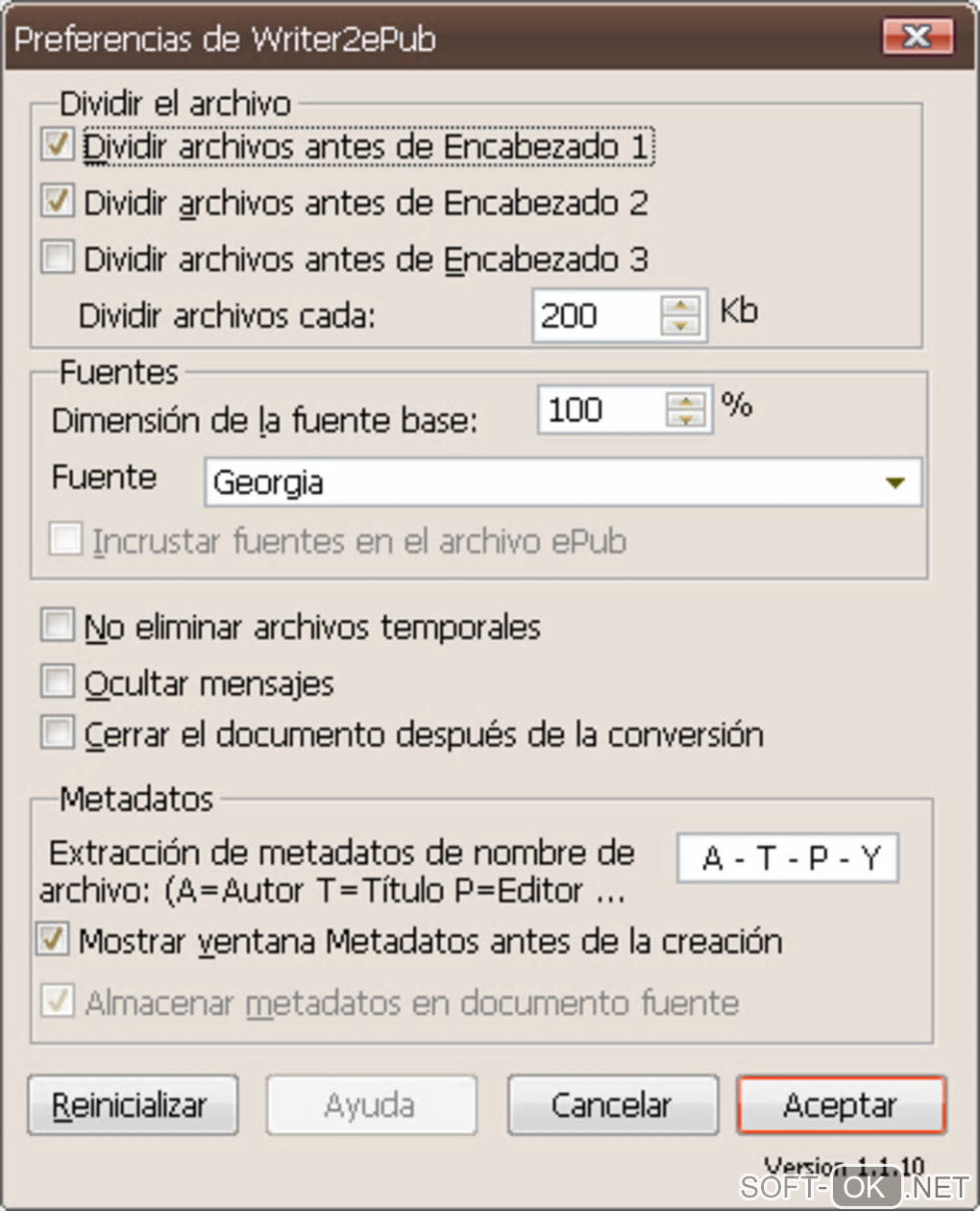Image resolution: width=980 pixels, height=1211 pixels.
Task: Click the Cancelar button
Action: [612, 1105]
